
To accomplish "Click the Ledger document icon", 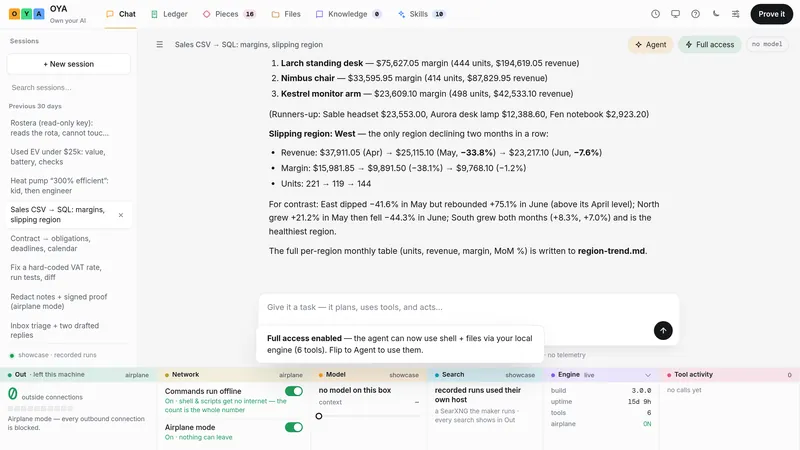I will click(x=155, y=14).
